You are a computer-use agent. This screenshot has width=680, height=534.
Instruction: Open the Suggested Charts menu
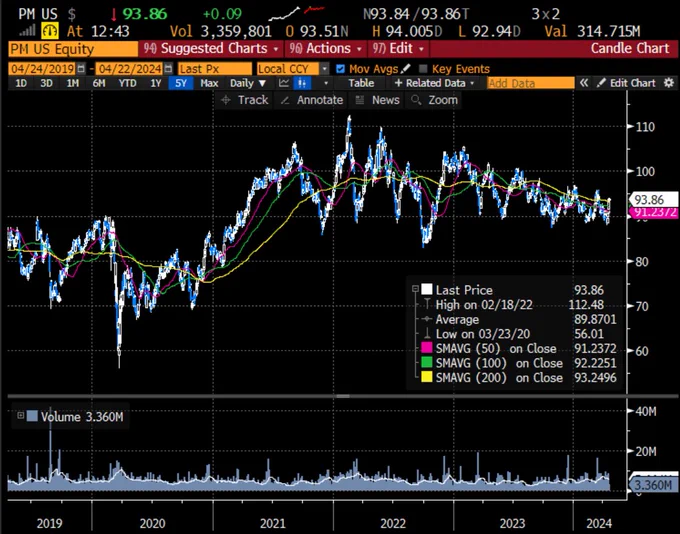[211, 49]
